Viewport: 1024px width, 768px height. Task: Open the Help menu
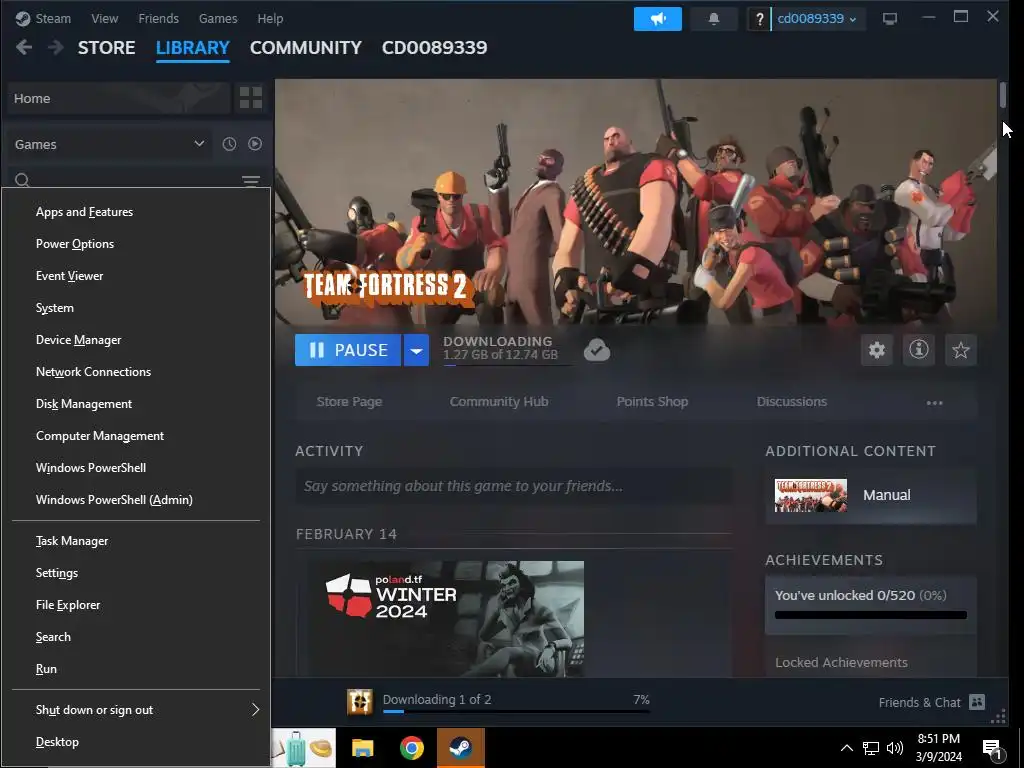pyautogui.click(x=270, y=18)
